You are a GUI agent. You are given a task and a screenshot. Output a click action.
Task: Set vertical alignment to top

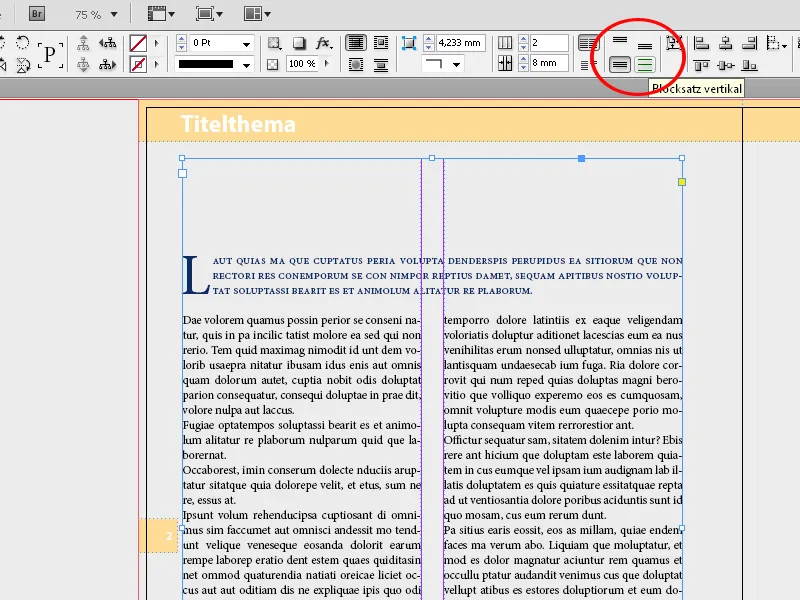tap(620, 40)
